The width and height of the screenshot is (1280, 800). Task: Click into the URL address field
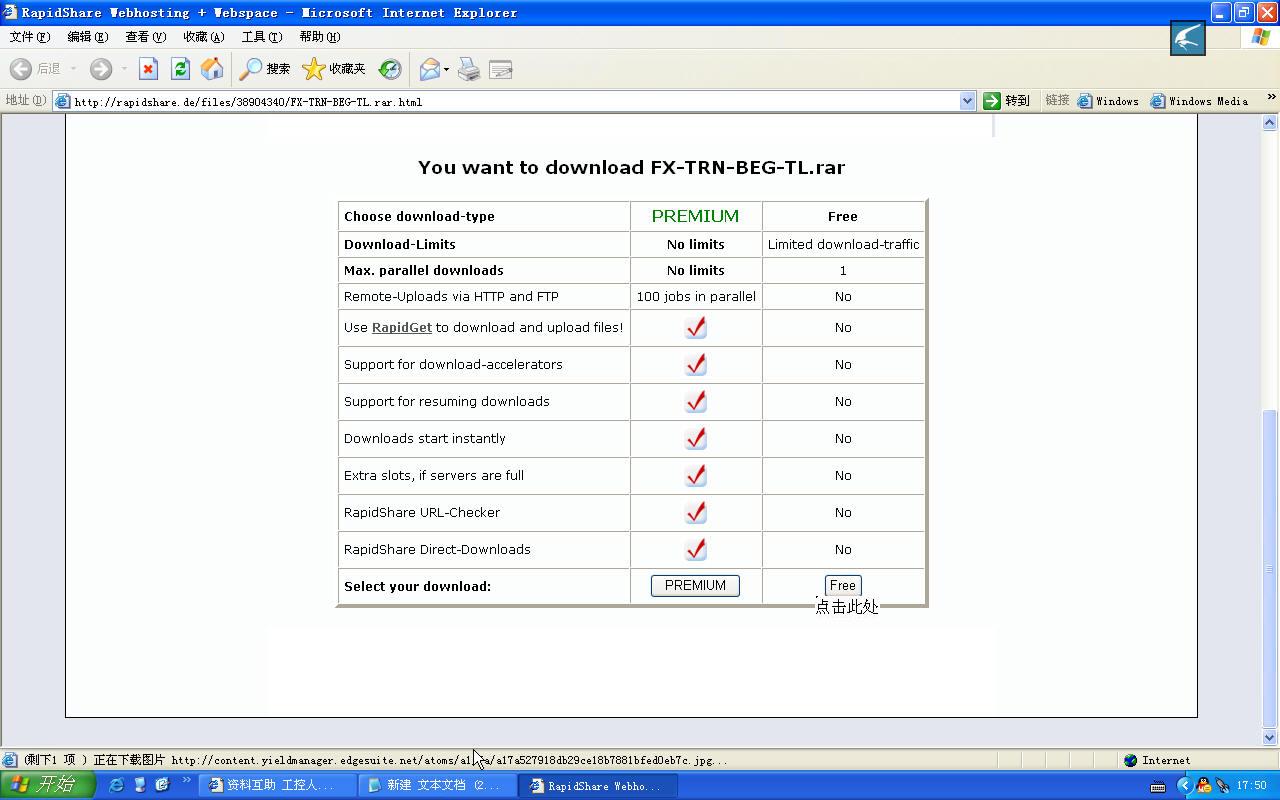coord(500,101)
